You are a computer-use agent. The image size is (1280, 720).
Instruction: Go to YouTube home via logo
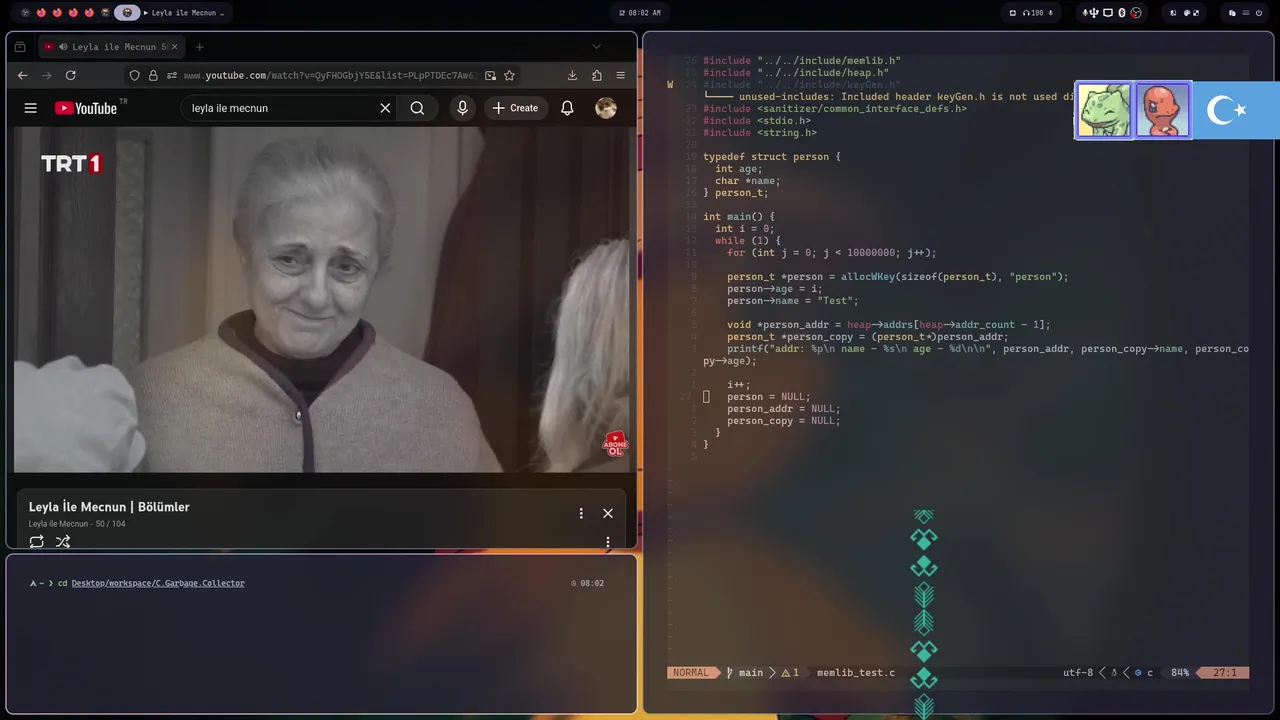(x=86, y=108)
